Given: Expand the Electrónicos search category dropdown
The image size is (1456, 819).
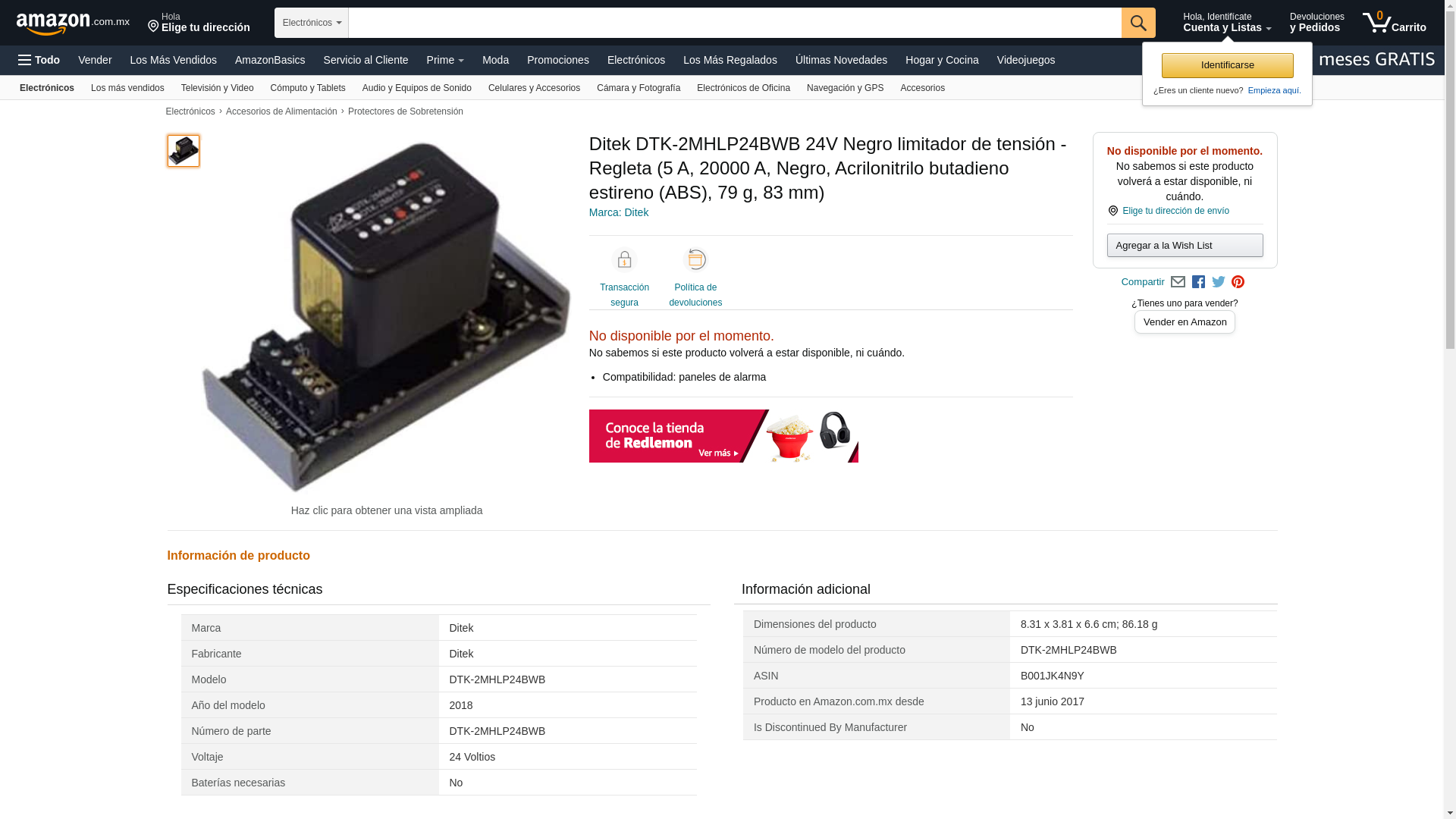Looking at the screenshot, I should [312, 23].
